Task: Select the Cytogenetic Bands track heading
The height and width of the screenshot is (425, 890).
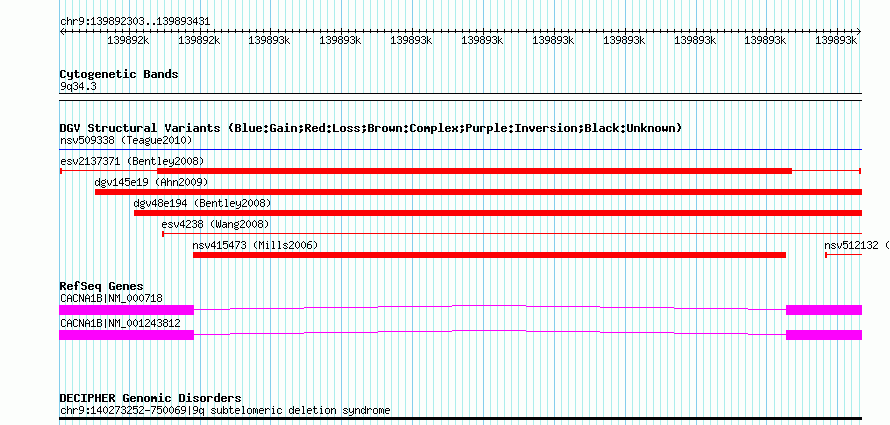Action: pyautogui.click(x=119, y=74)
